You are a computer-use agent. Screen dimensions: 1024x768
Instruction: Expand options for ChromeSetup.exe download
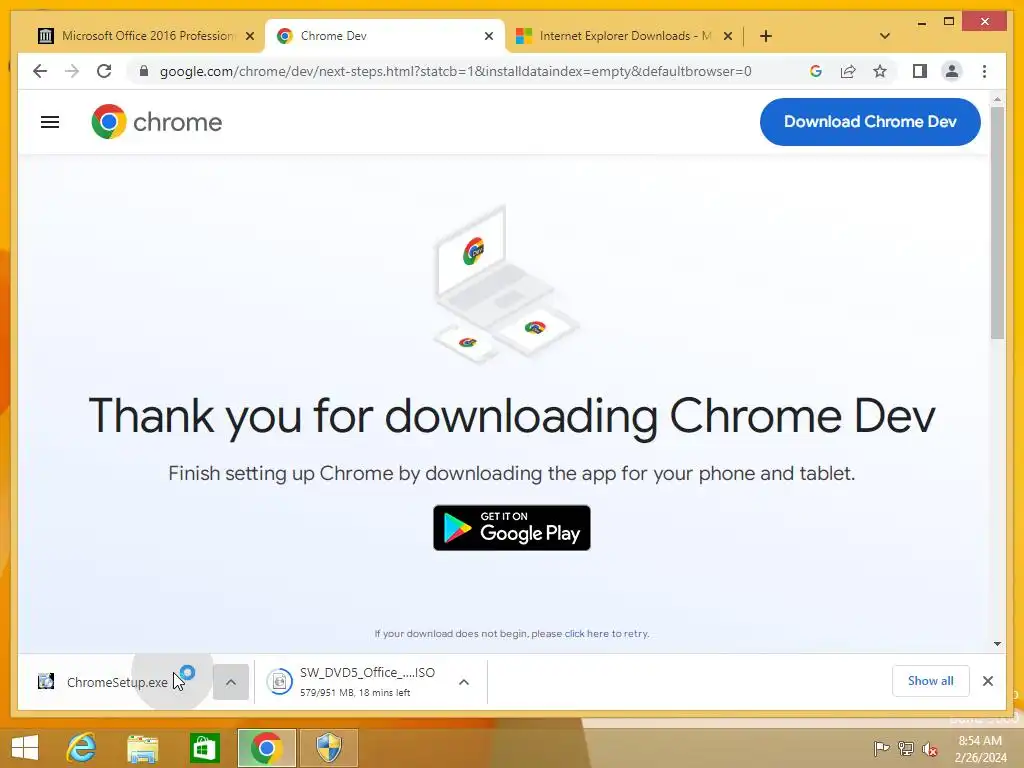point(231,682)
